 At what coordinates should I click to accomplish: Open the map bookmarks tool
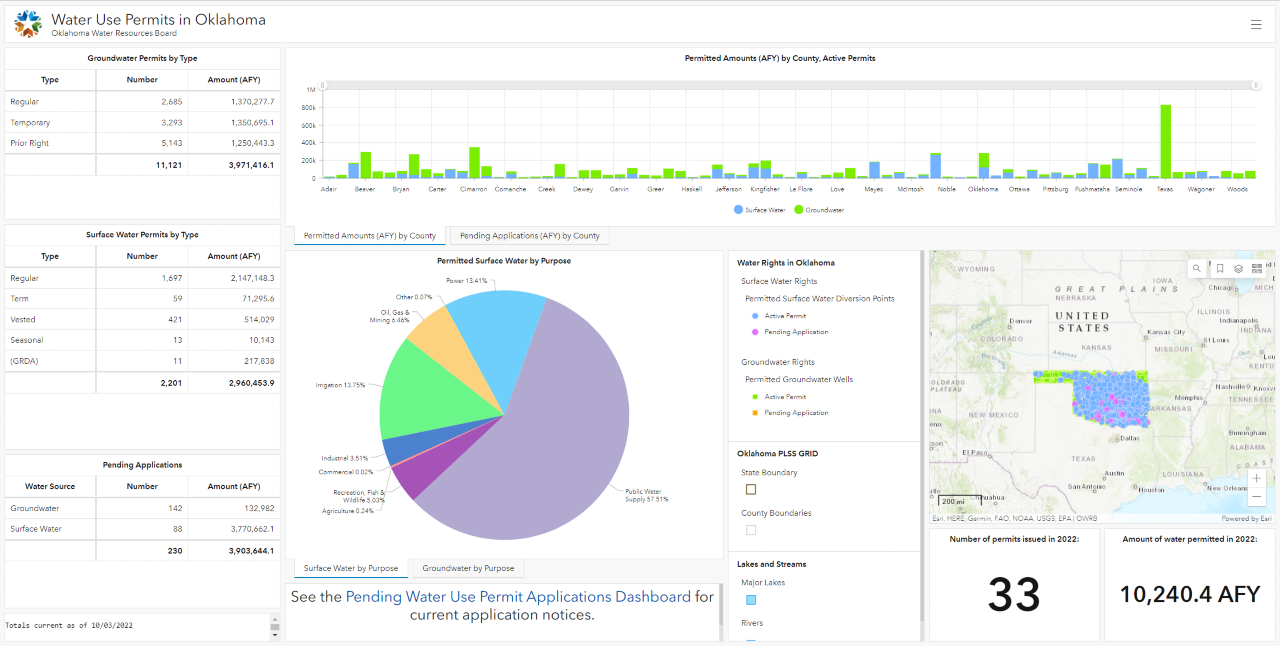tap(1219, 269)
